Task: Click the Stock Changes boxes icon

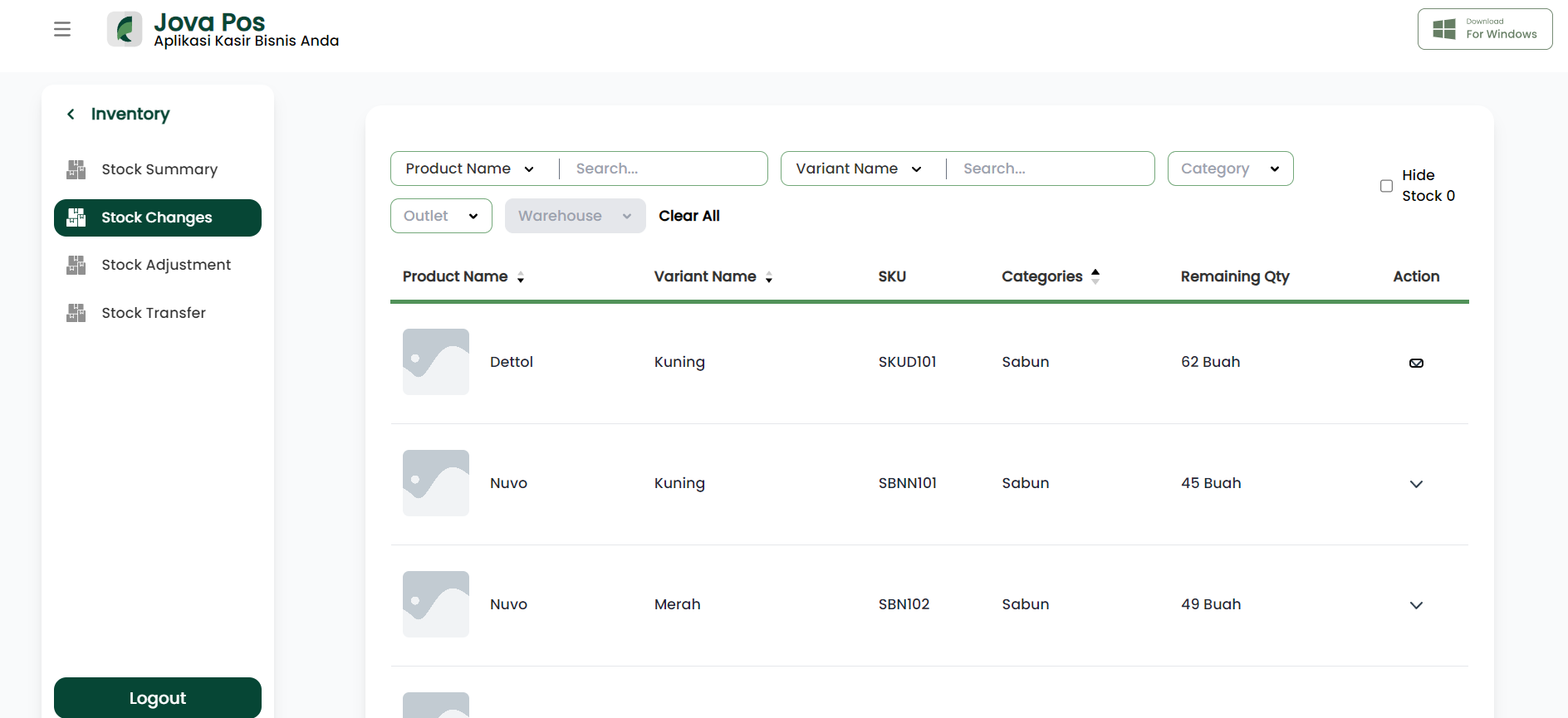Action: point(76,217)
